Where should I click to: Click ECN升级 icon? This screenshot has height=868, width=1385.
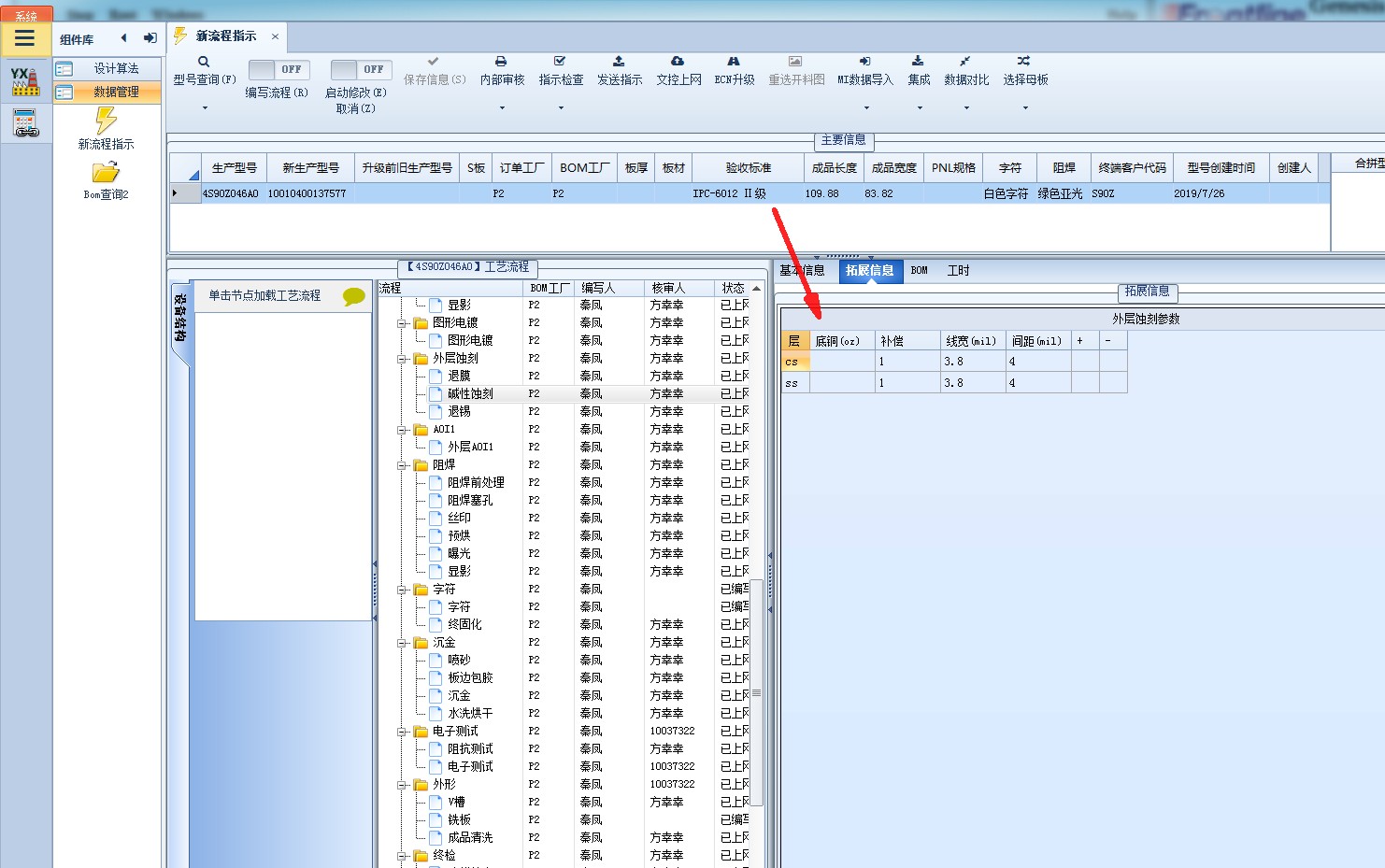coord(734,61)
